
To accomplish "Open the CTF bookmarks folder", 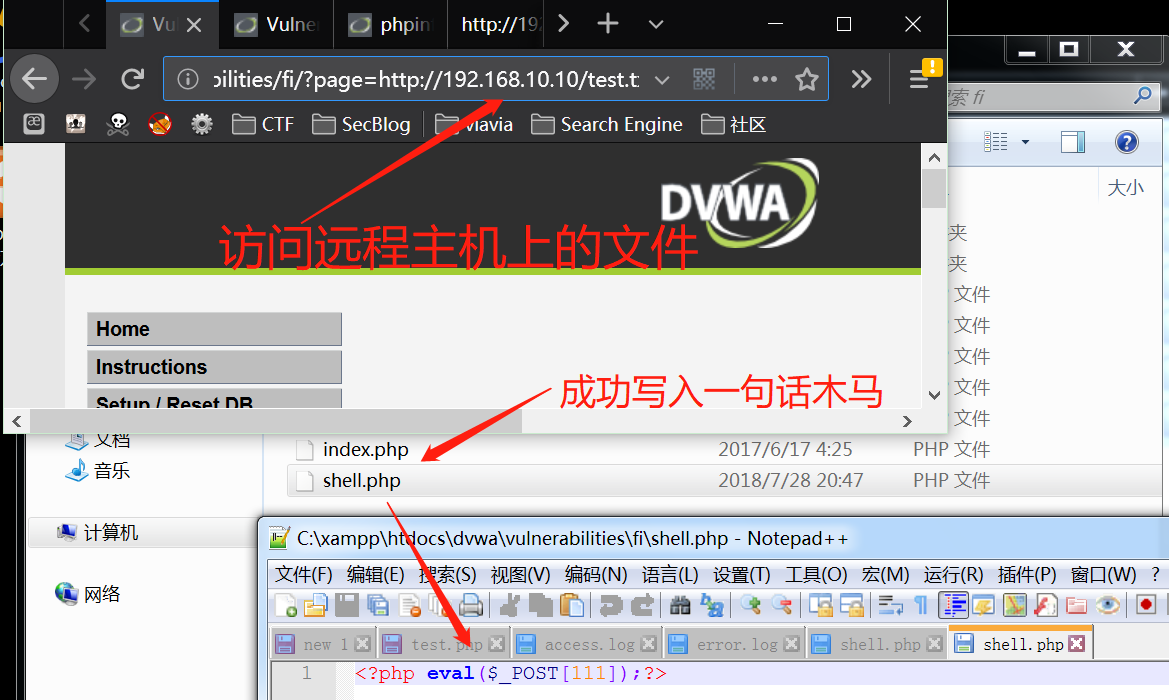I will click(262, 124).
